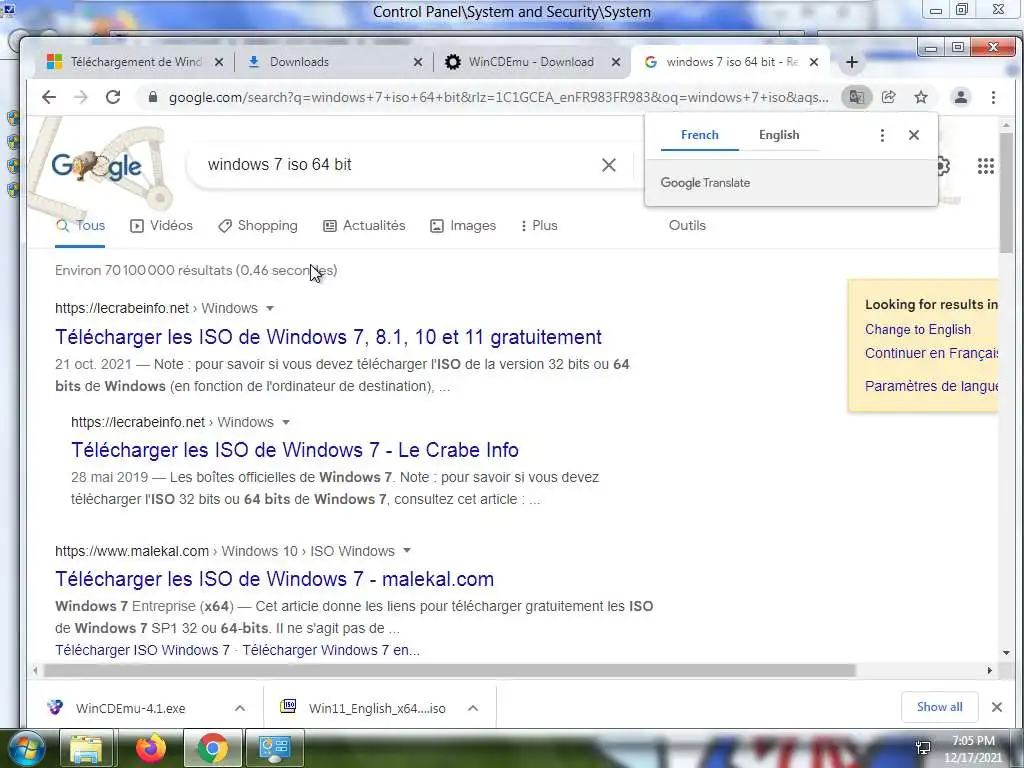Open the malekal.com result's dropdown arrow
The width and height of the screenshot is (1024, 768).
[407, 551]
